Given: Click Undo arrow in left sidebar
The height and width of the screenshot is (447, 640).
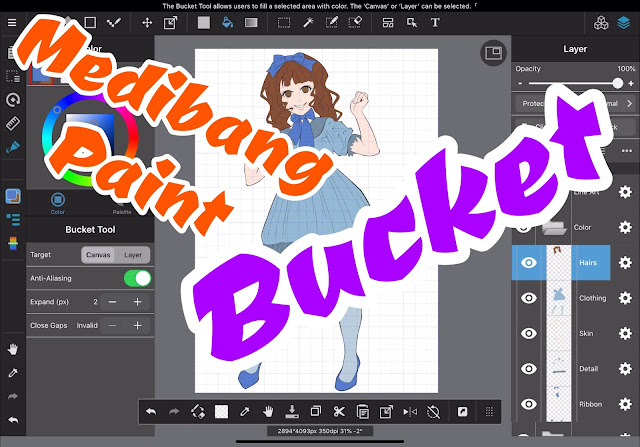Looking at the screenshot, I should [13, 420].
